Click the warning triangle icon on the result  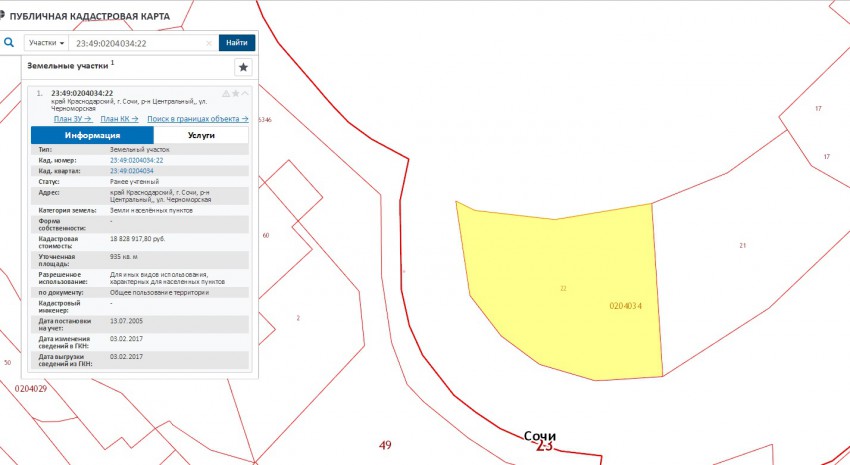point(225,93)
